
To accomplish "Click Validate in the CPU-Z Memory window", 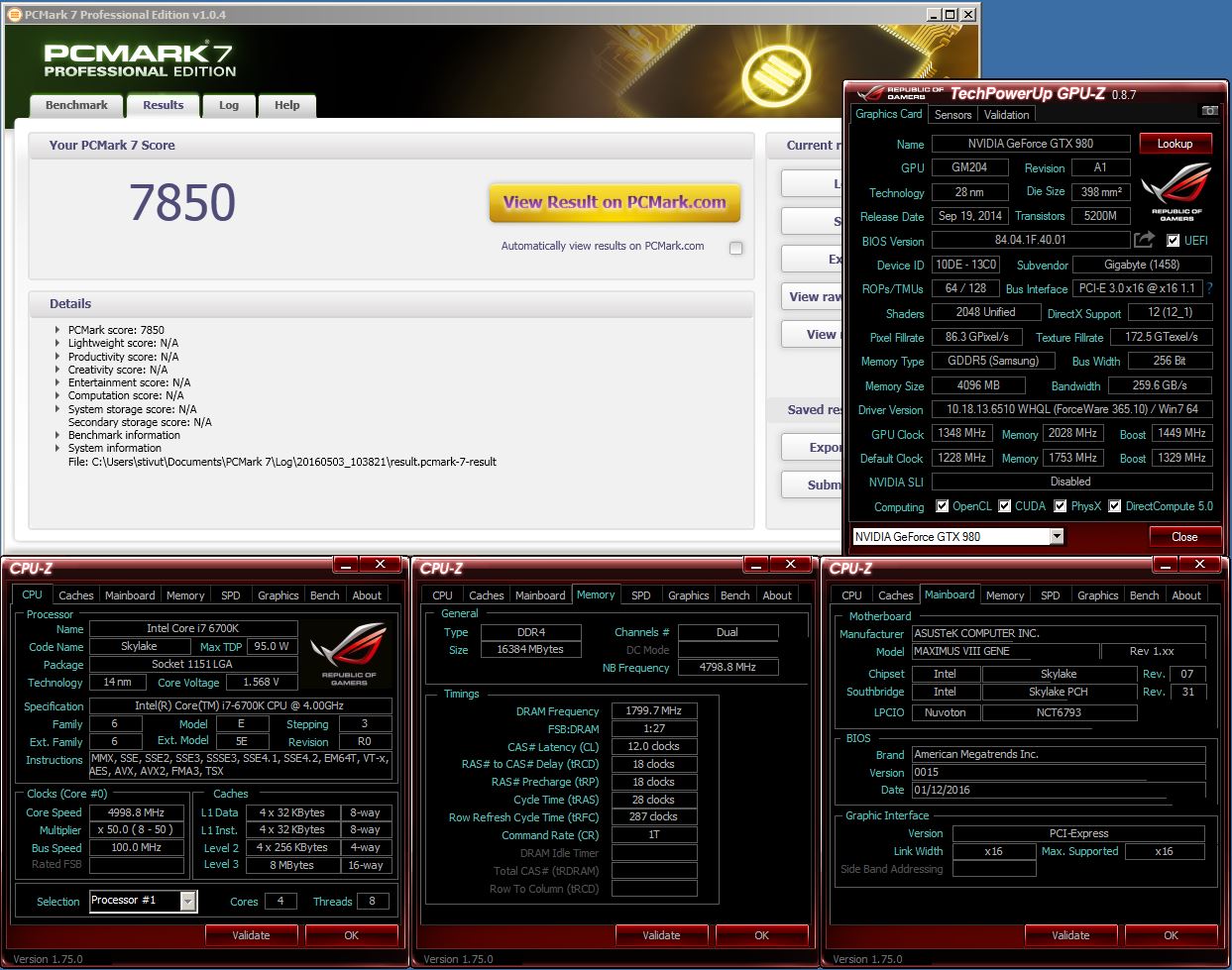I will pos(661,935).
